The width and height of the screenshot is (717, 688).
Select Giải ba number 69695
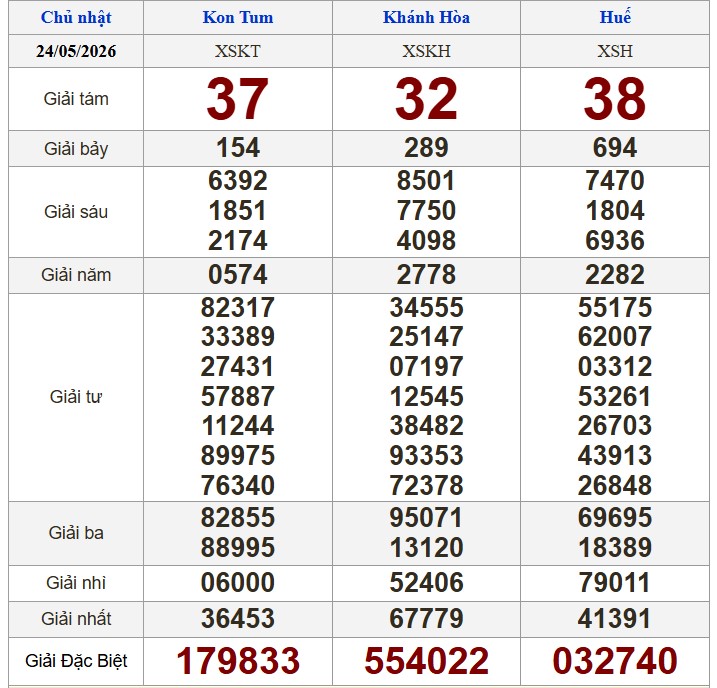pyautogui.click(x=615, y=518)
